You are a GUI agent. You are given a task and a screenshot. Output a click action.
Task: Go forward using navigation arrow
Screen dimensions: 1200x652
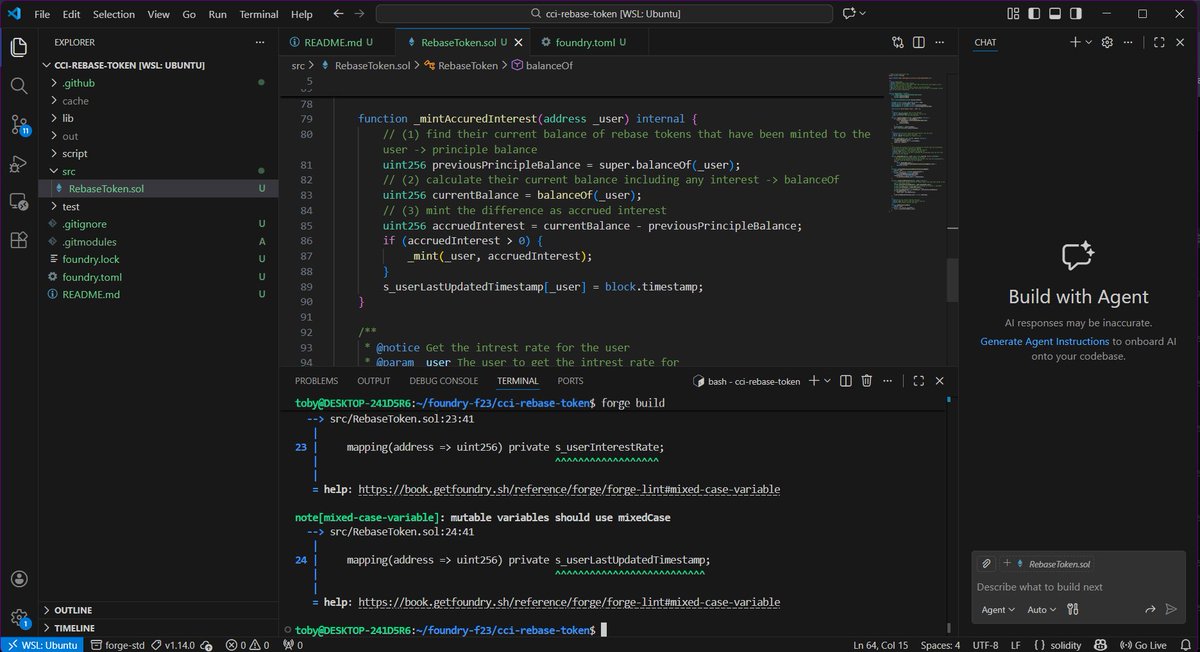coord(359,14)
